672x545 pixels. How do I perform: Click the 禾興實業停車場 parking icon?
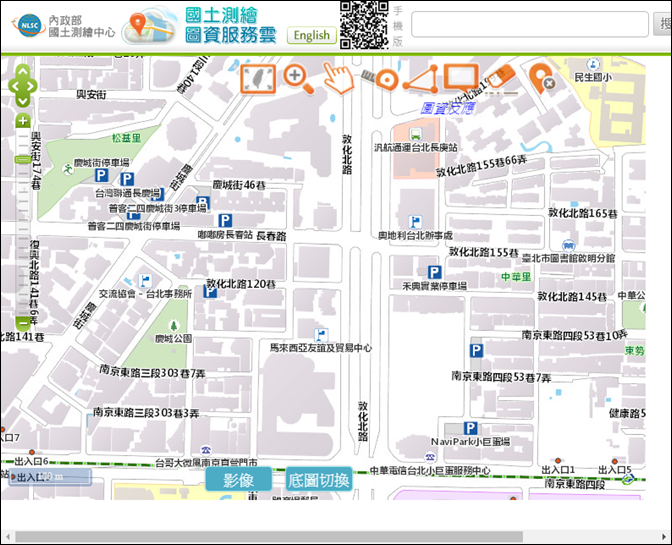coord(435,272)
